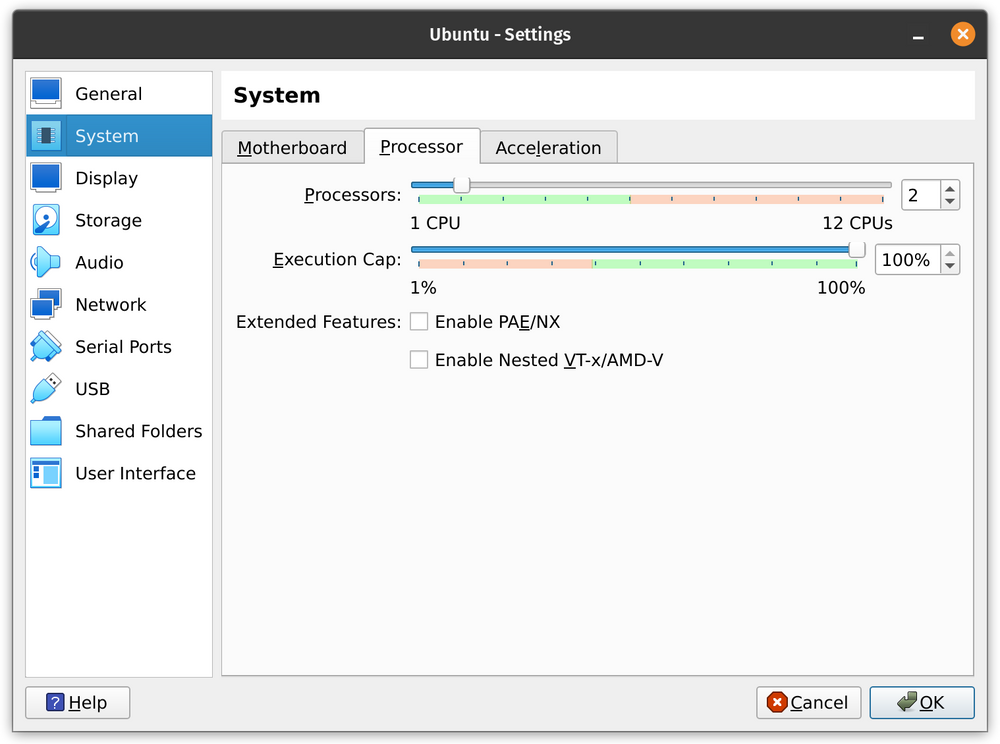Click the Network settings icon
1000x744 pixels.
click(46, 304)
